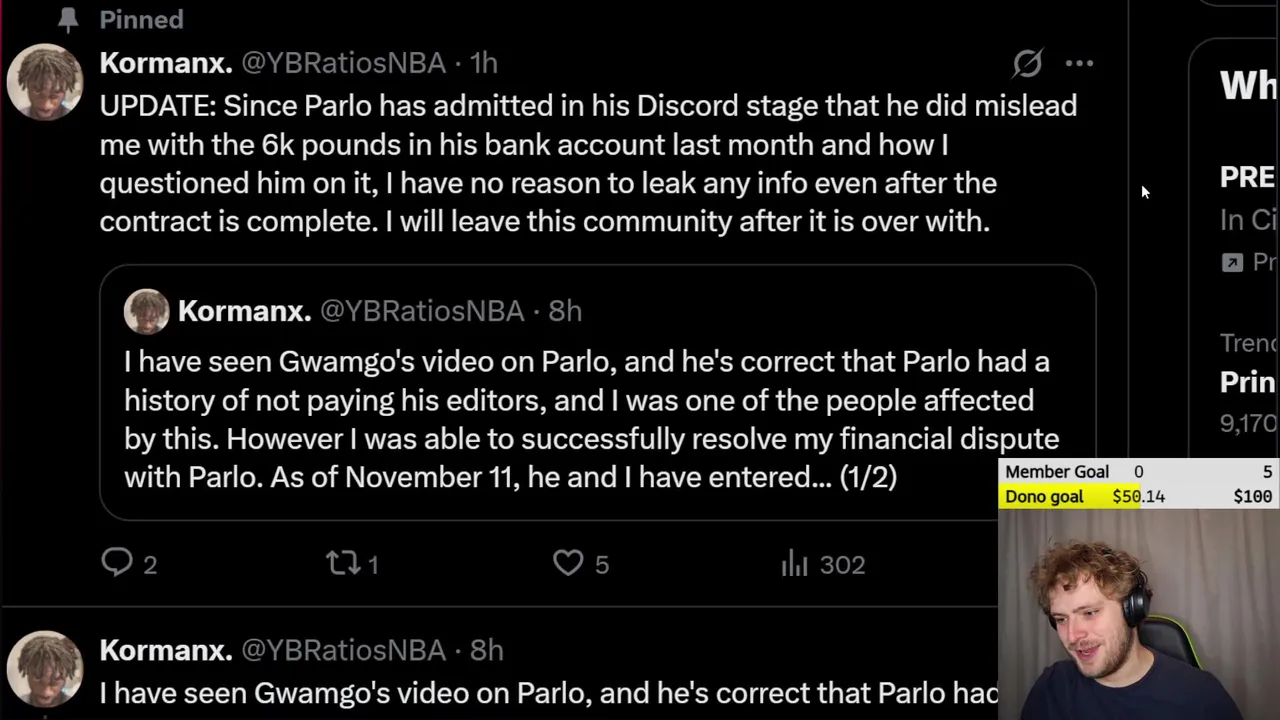This screenshot has width=1280, height=720.
Task: Expand the quoted Kormanx tweet text
Action: 590,420
